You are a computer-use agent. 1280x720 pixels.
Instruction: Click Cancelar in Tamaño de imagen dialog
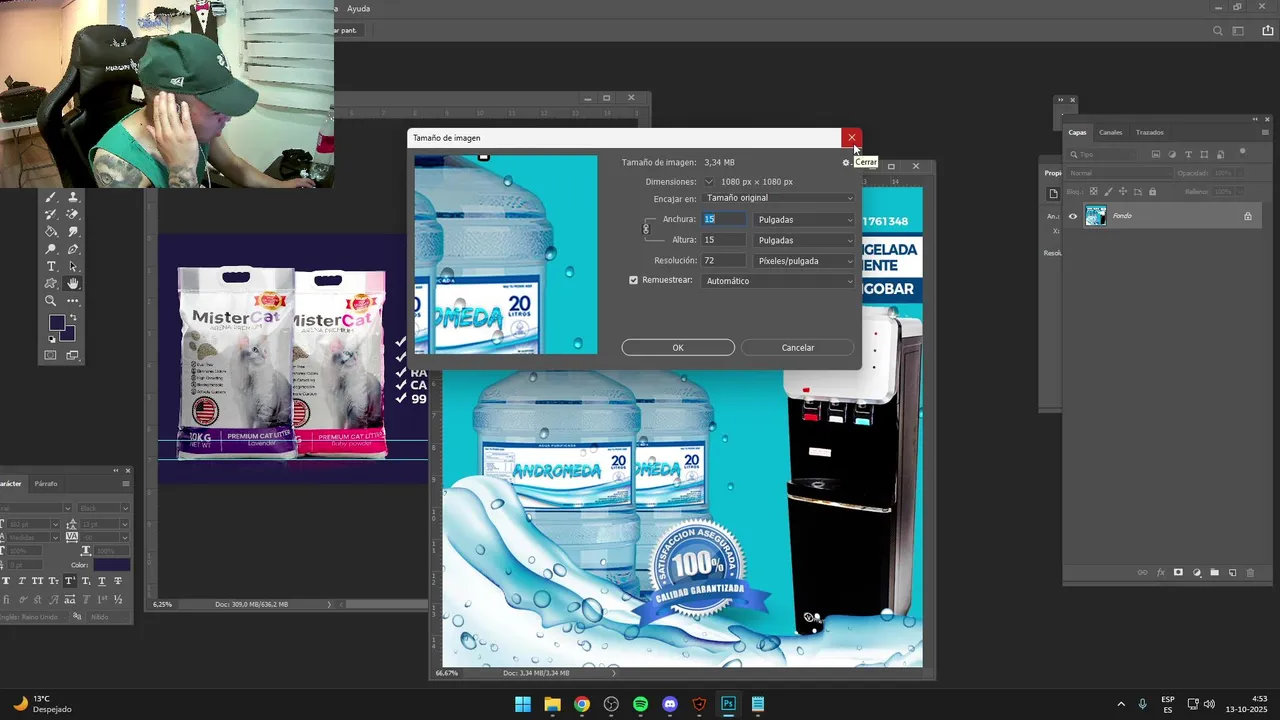click(798, 347)
